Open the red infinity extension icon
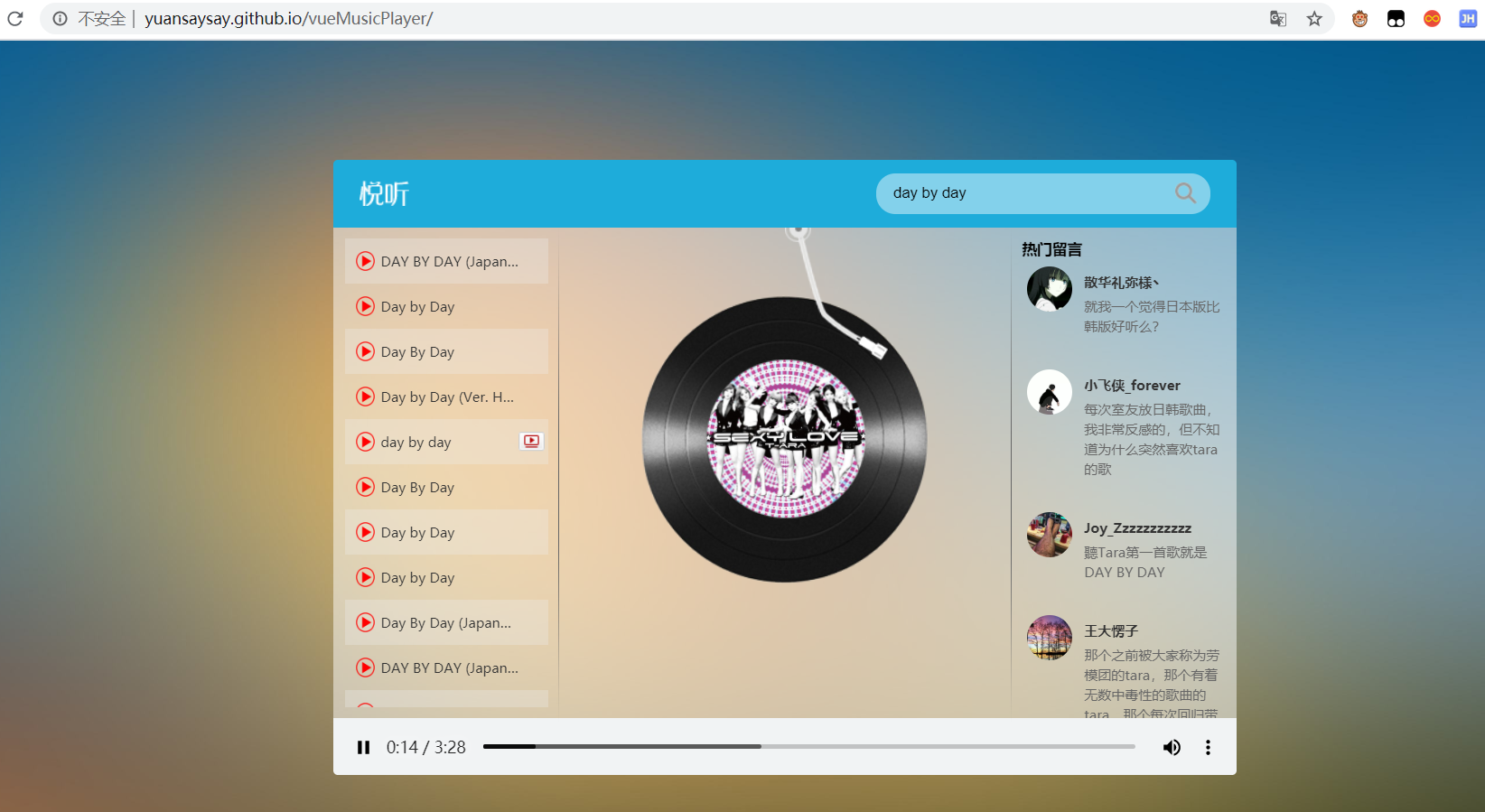The height and width of the screenshot is (812, 1485). pyautogui.click(x=1432, y=18)
